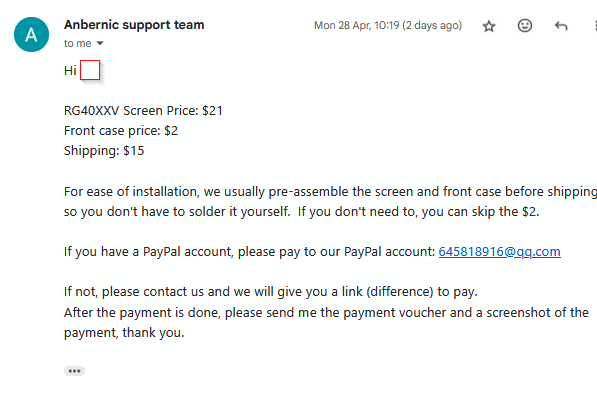597x414 pixels.
Task: Click the 'Hi' greeting word
Action: coord(70,70)
